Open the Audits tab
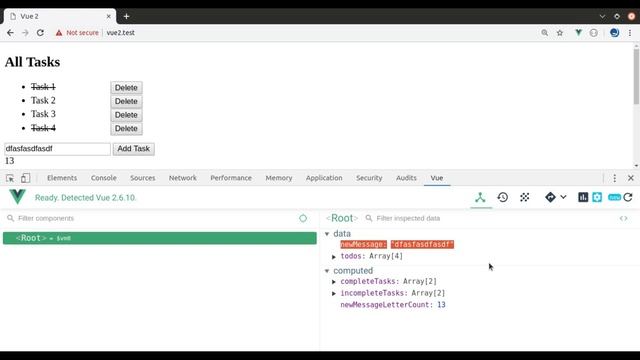The width and height of the screenshot is (640, 360). [x=406, y=178]
